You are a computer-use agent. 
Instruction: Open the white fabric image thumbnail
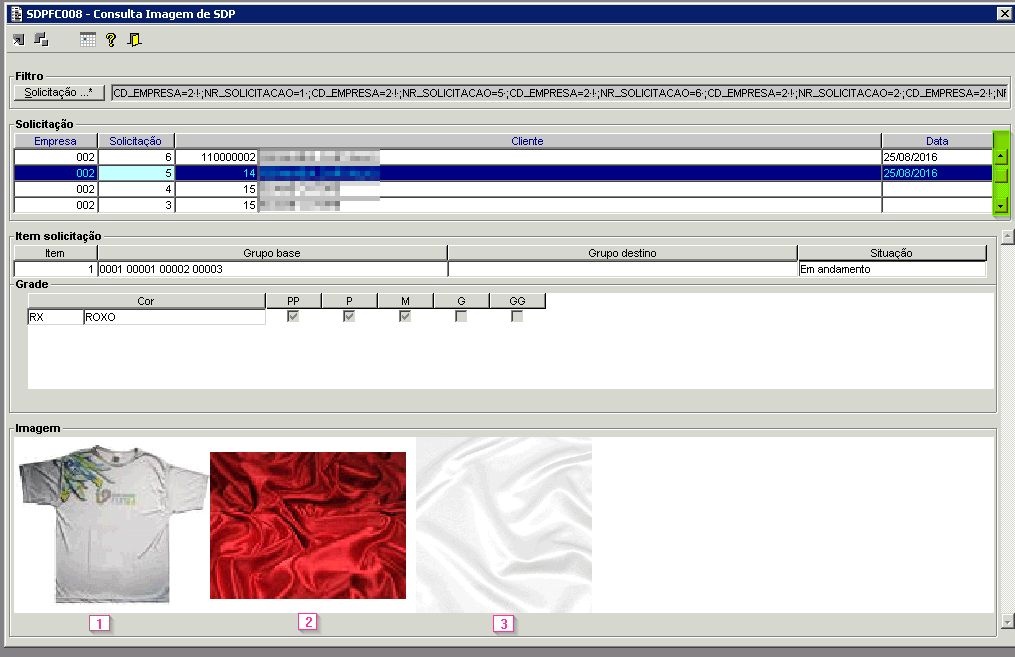click(x=504, y=525)
